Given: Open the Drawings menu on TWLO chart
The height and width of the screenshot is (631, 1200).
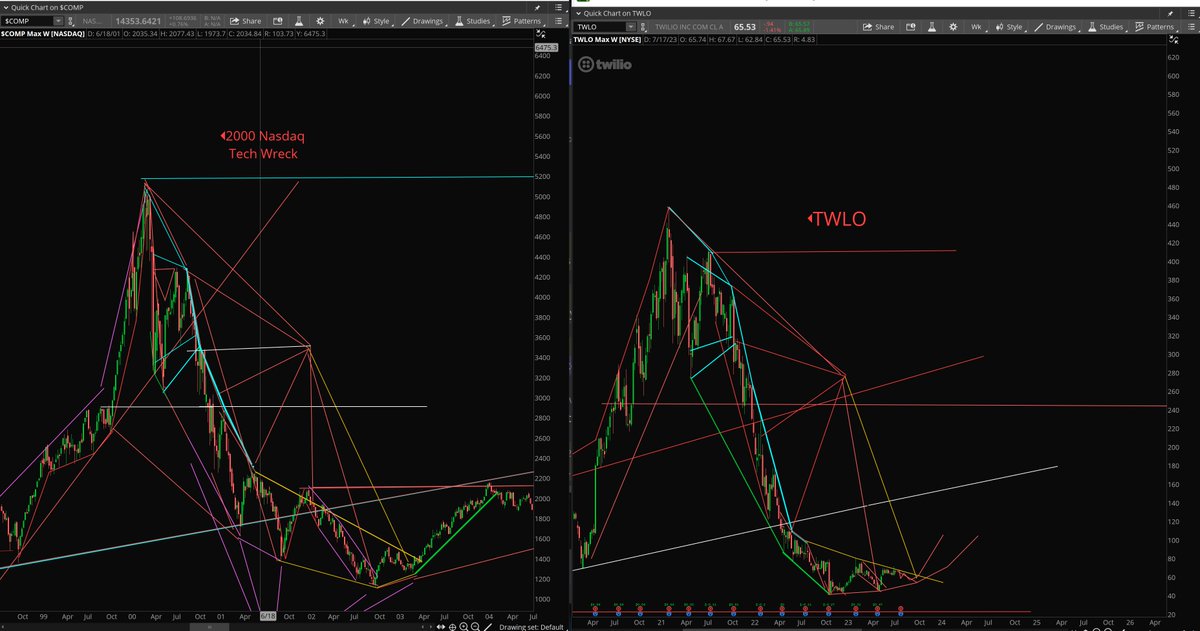Looking at the screenshot, I should (1058, 27).
